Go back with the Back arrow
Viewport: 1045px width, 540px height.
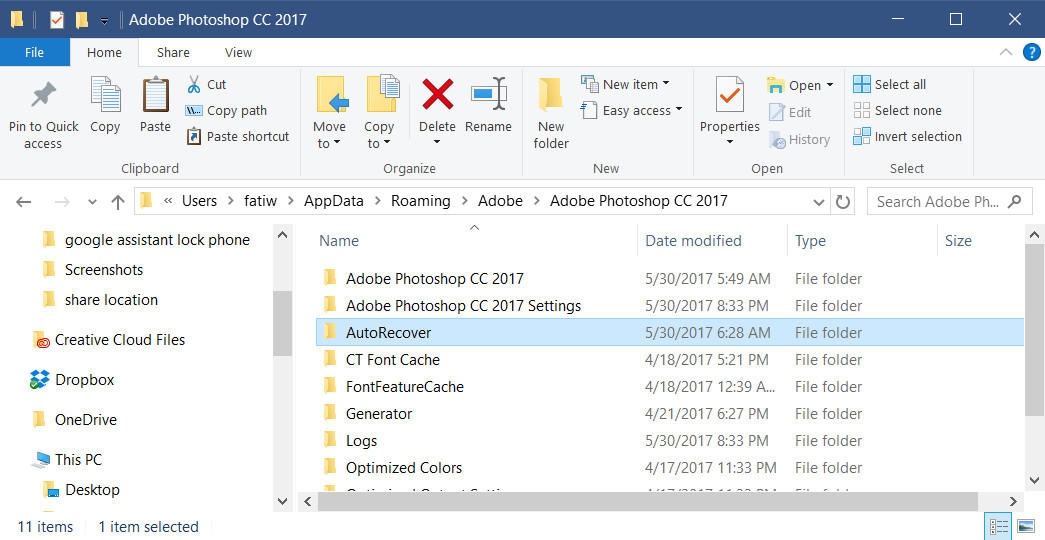tap(23, 201)
